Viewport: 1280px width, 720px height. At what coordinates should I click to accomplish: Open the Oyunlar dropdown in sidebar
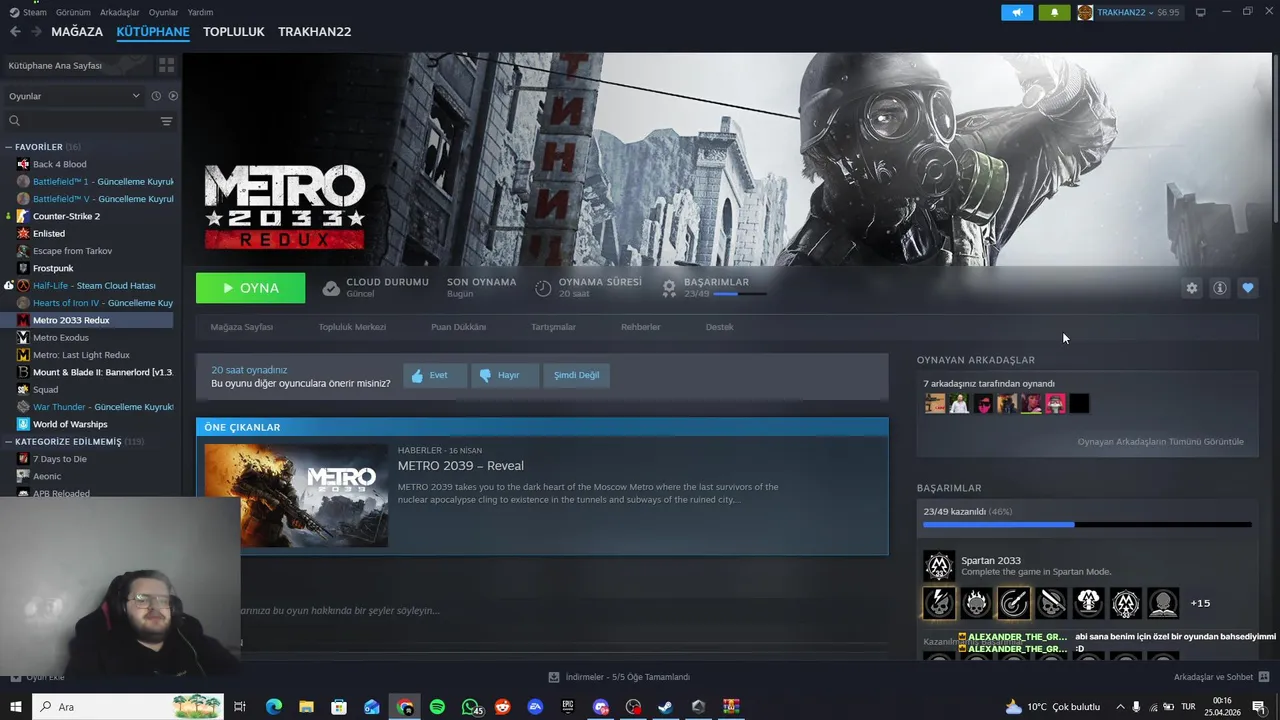(75, 96)
